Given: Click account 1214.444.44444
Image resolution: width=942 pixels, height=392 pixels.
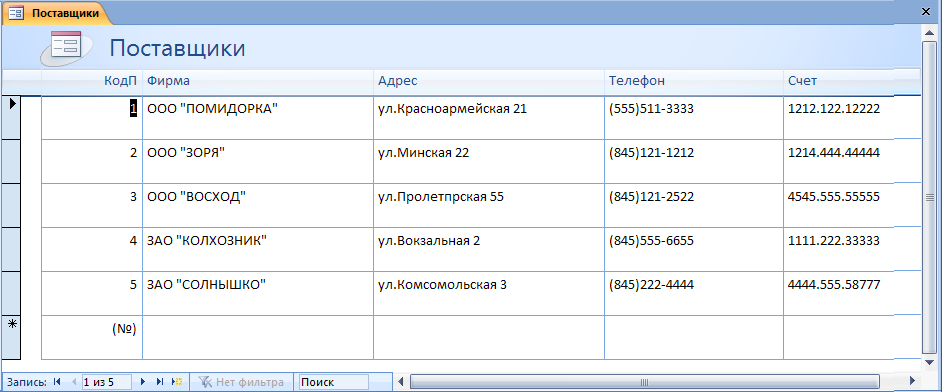Looking at the screenshot, I should pyautogui.click(x=852, y=161).
